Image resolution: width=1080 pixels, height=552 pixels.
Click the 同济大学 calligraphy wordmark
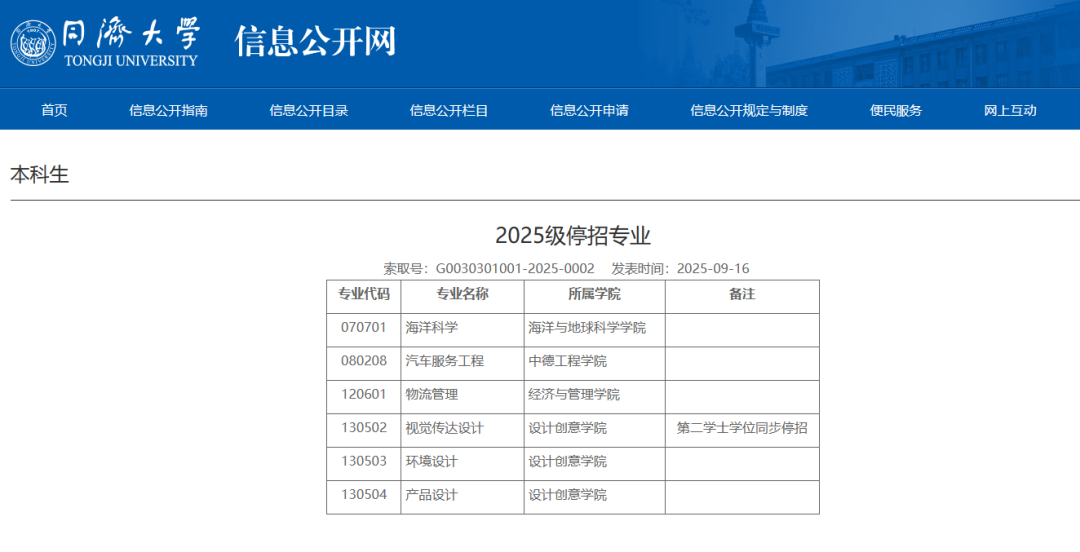(x=130, y=34)
